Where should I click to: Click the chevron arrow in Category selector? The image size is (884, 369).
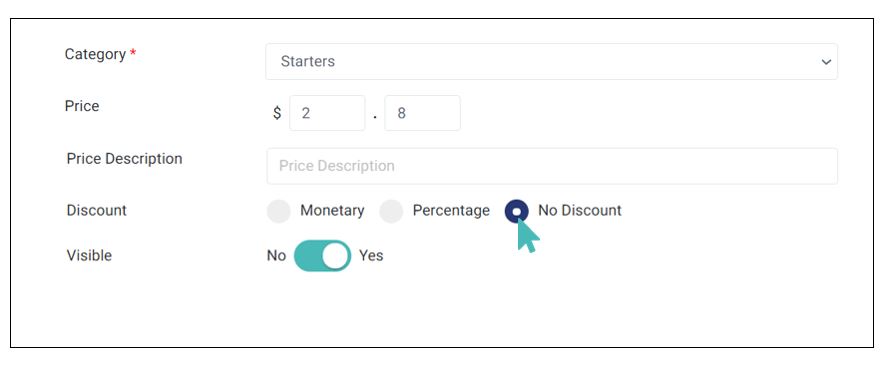point(826,62)
